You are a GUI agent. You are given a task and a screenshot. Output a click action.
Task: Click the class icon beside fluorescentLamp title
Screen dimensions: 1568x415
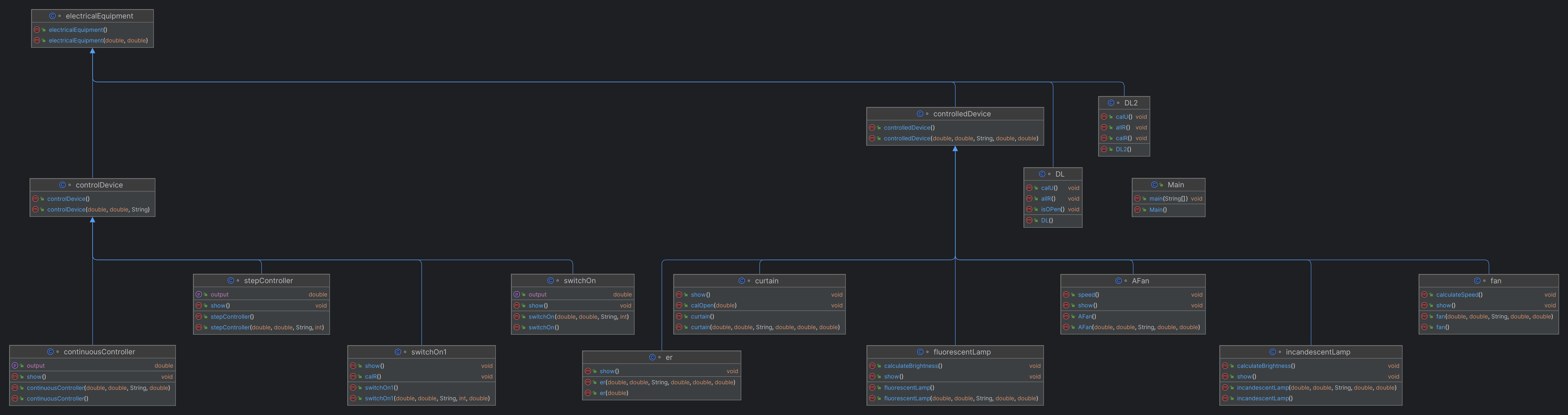pos(920,352)
